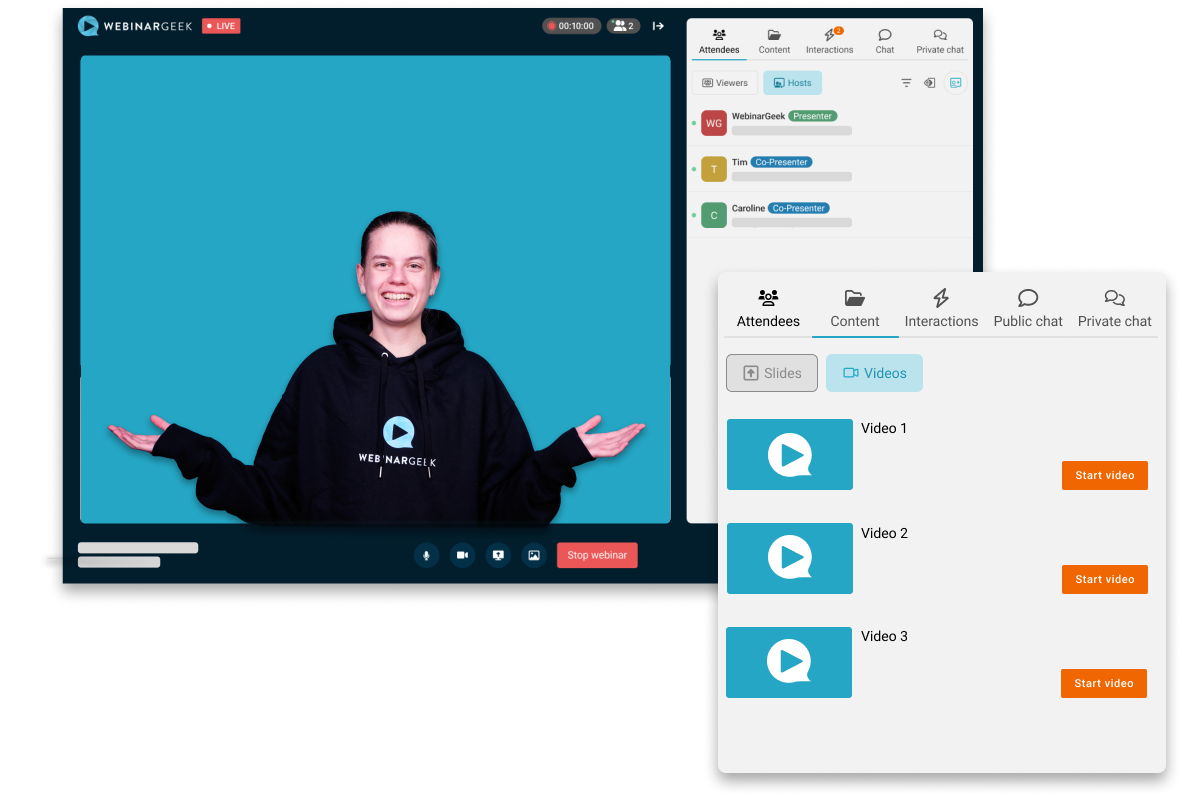Screen dimensions: 1182x797
Task: Open the viewer count indicator showing 2
Action: [623, 26]
